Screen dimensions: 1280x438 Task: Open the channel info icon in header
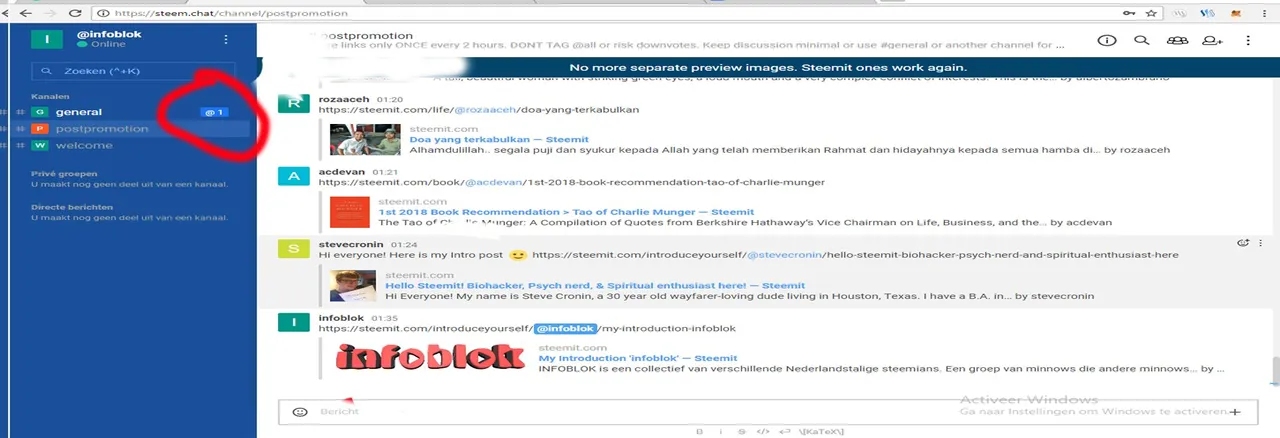coord(1106,40)
